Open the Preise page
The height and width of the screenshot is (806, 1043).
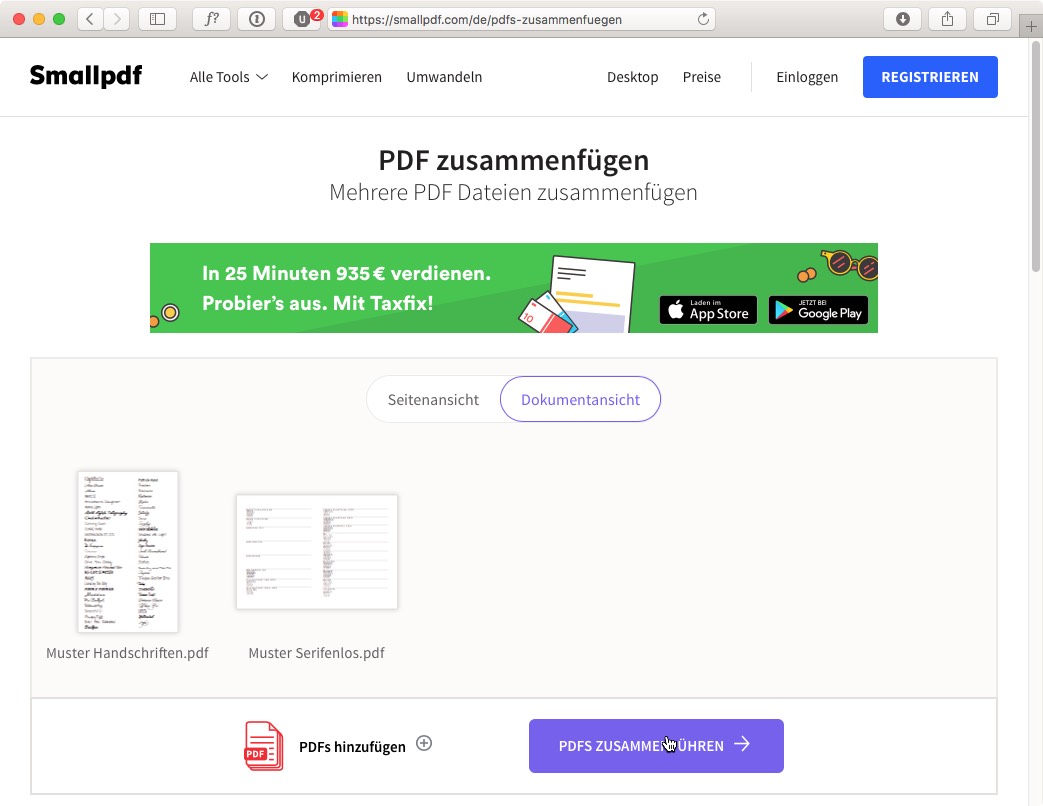point(702,77)
